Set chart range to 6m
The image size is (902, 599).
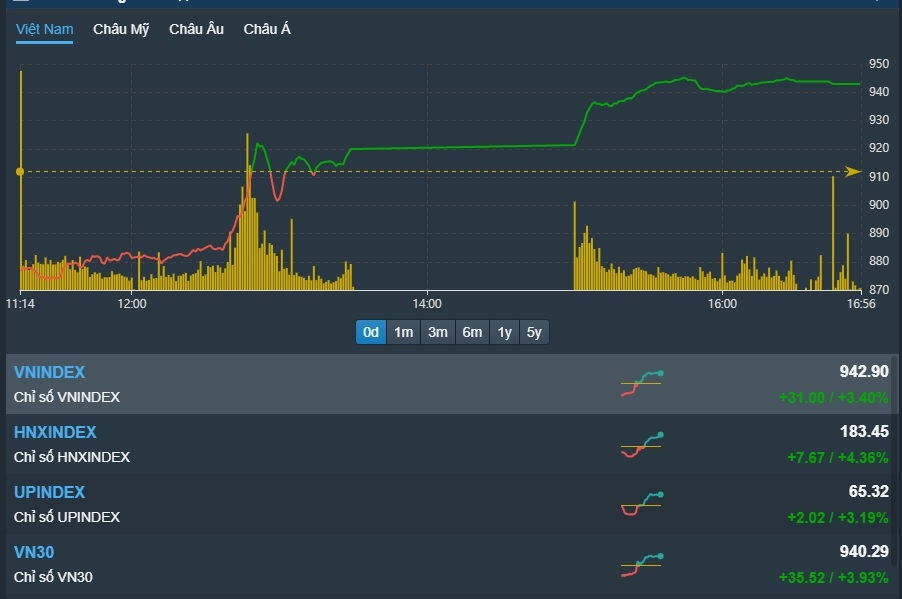click(x=471, y=332)
